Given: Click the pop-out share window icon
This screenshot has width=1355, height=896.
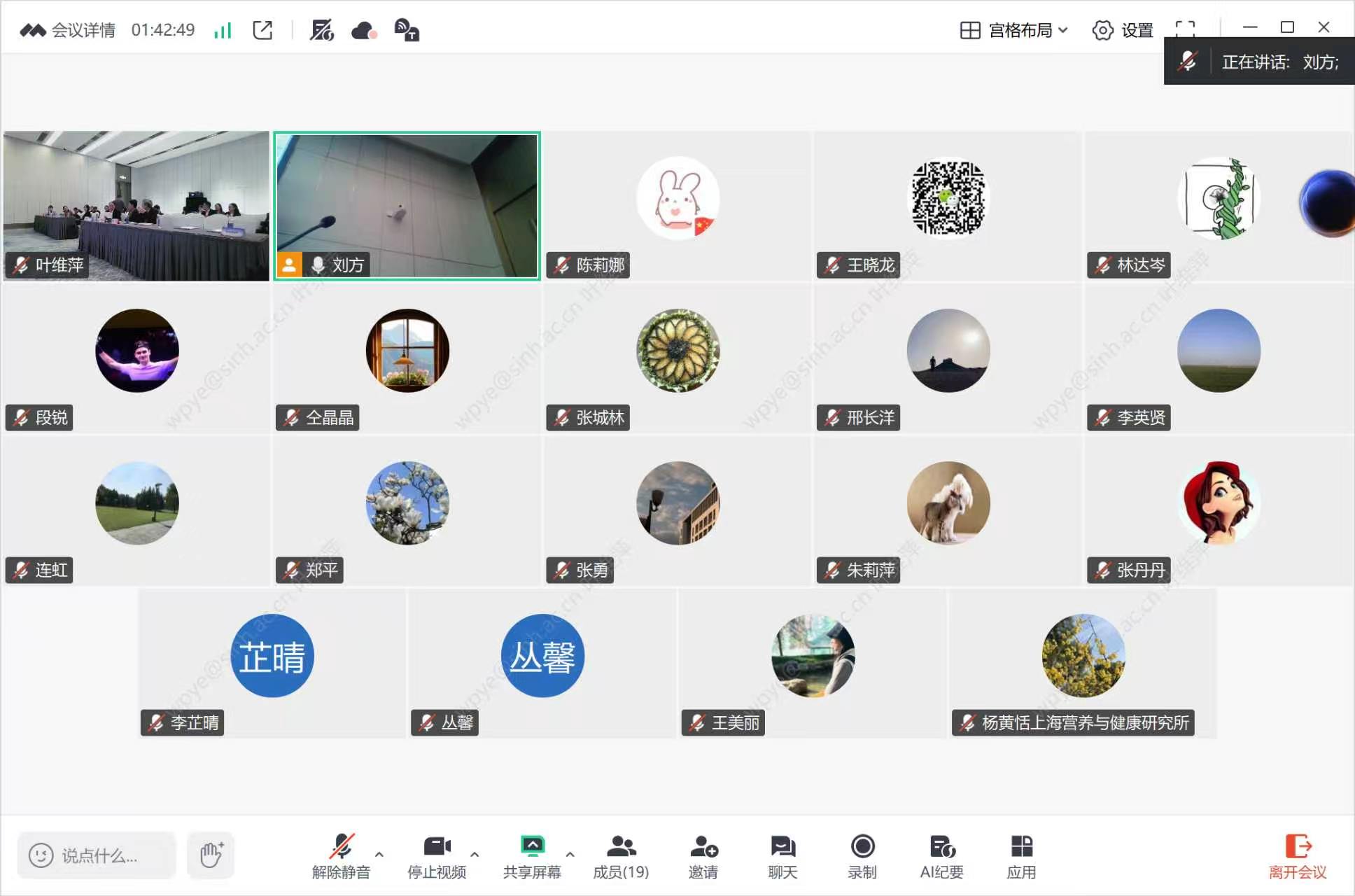Looking at the screenshot, I should coord(262,30).
